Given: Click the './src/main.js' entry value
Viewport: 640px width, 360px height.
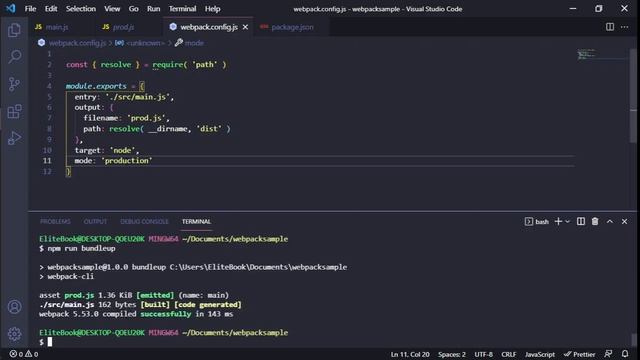Looking at the screenshot, I should [138, 97].
